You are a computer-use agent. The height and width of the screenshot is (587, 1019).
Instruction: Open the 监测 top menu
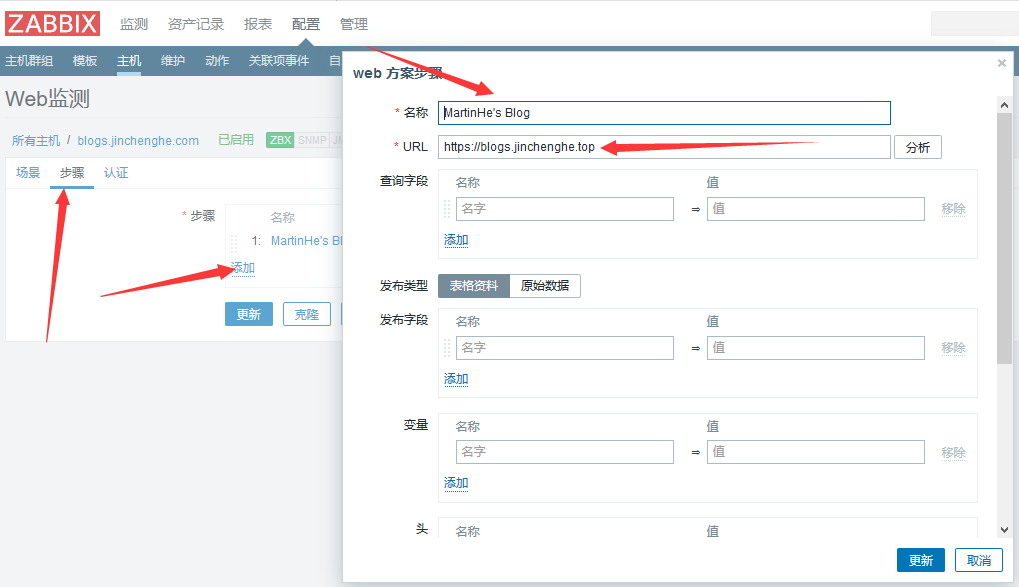click(134, 24)
